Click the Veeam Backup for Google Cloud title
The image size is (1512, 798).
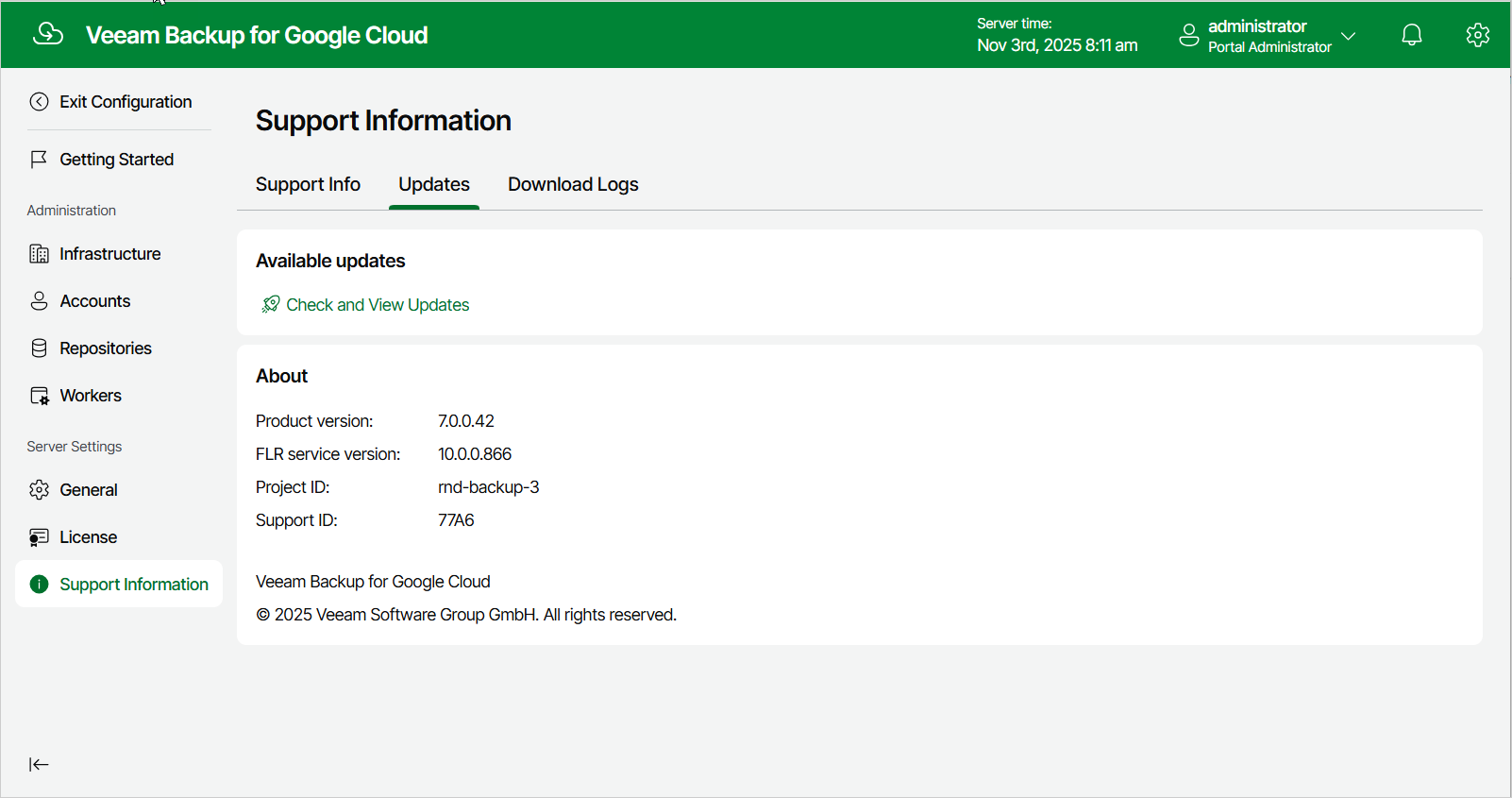pyautogui.click(x=257, y=35)
